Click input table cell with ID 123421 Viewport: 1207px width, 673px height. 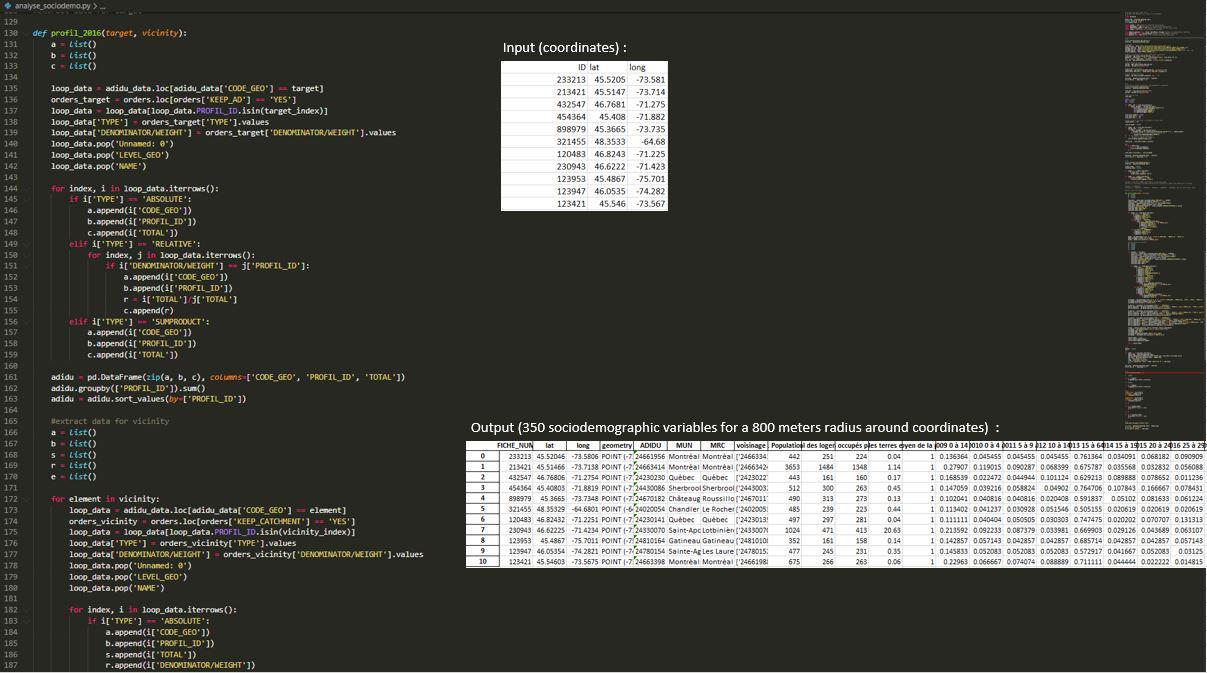570,204
